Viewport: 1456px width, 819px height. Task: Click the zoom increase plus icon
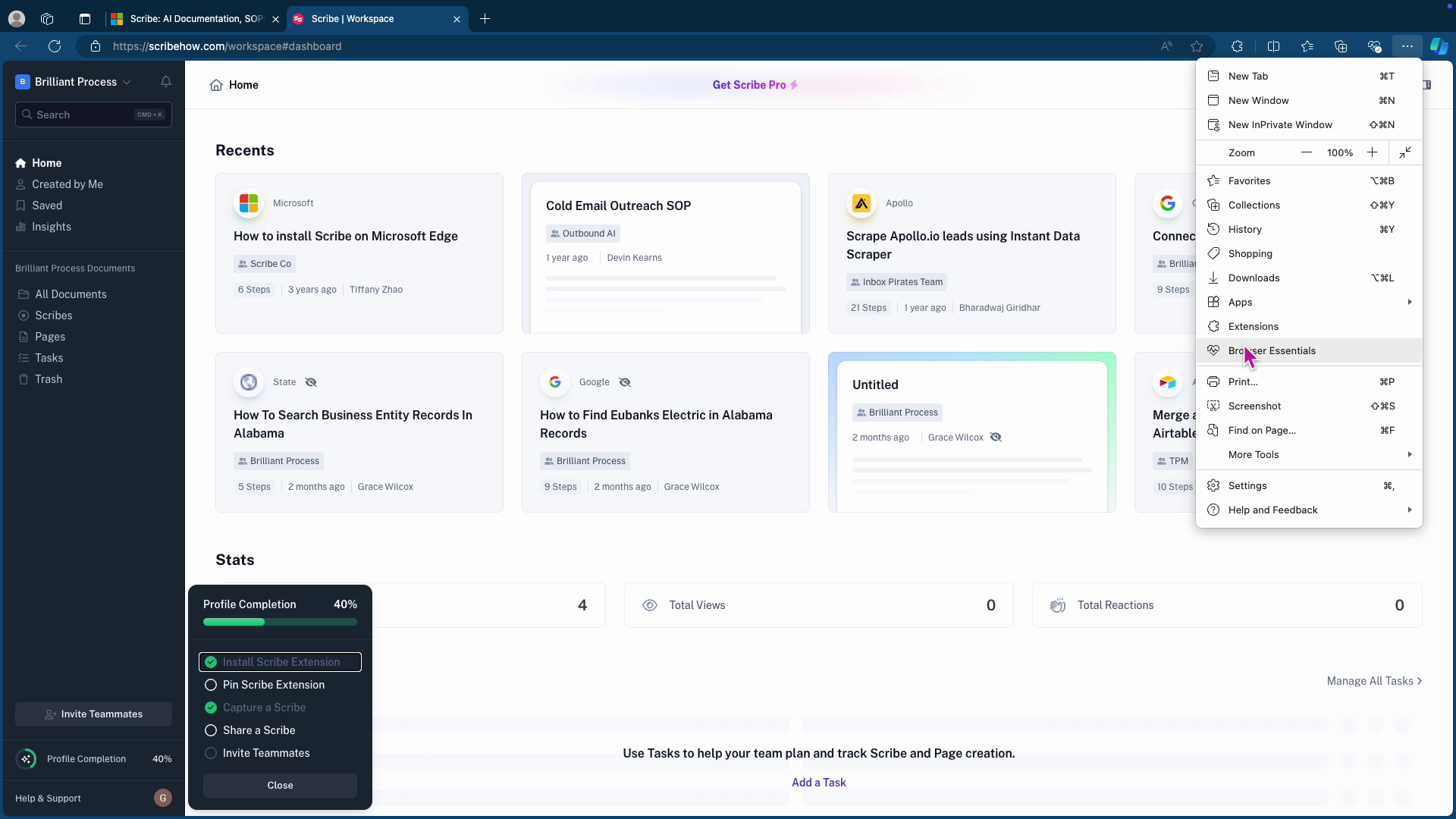tap(1372, 152)
